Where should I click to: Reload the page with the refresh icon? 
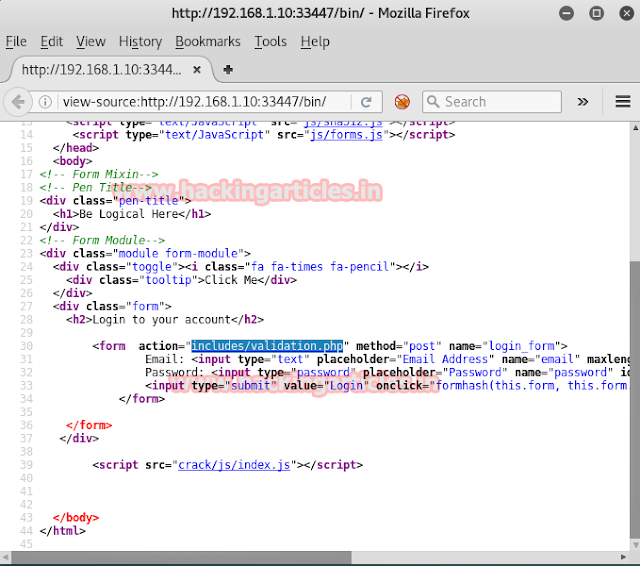pos(366,102)
